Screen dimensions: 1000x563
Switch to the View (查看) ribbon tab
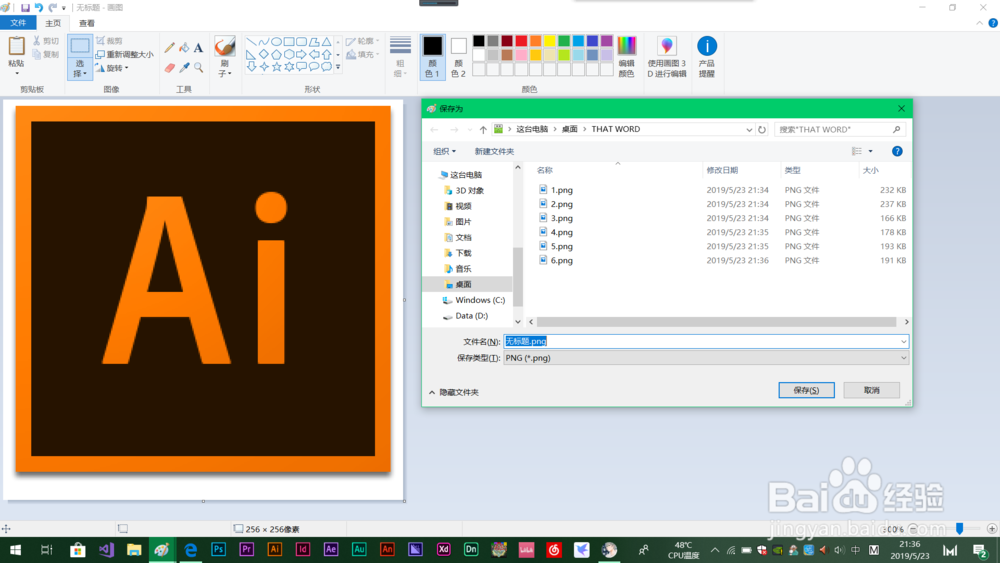tap(87, 23)
